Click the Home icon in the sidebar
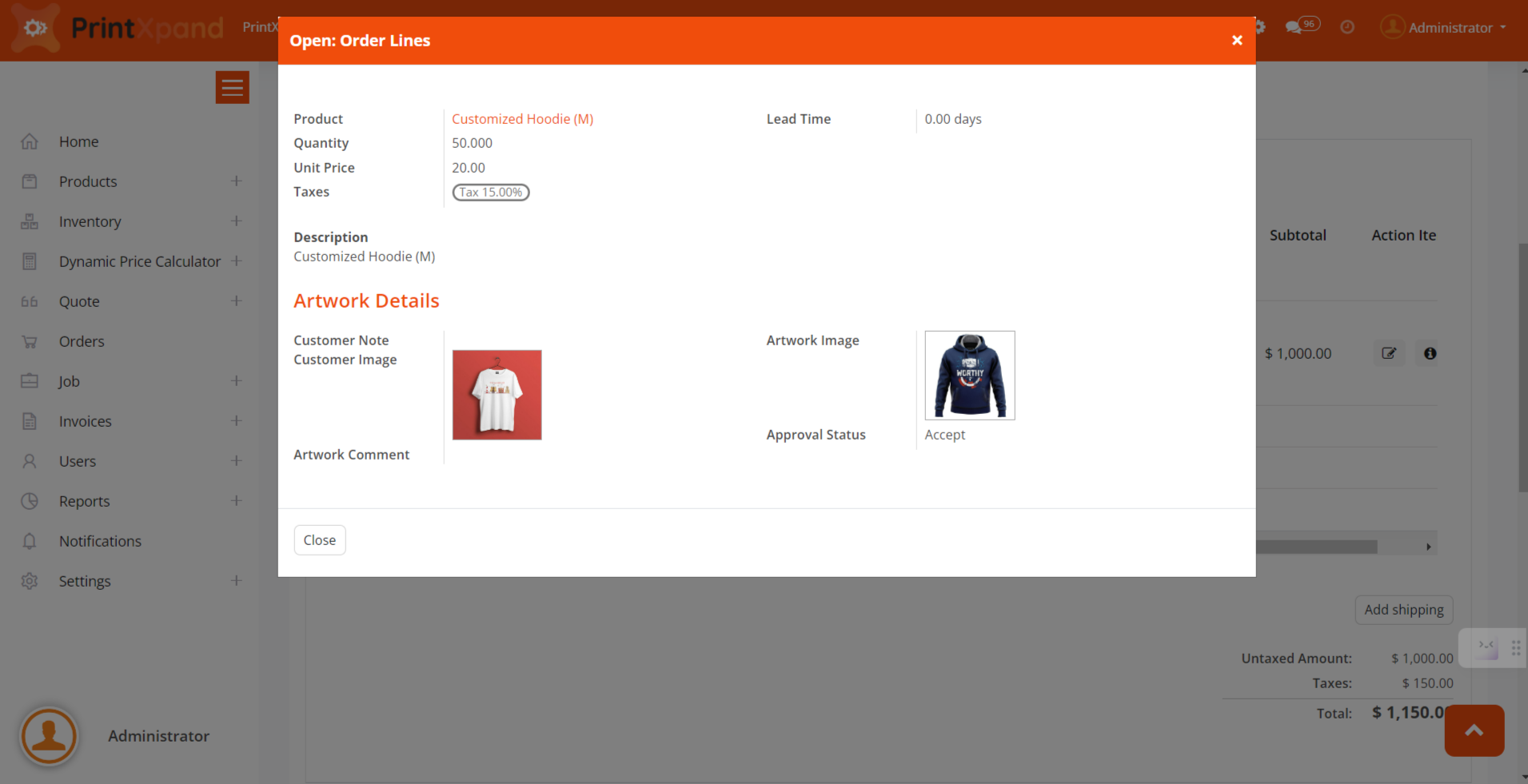Viewport: 1528px width, 784px height. (x=30, y=141)
